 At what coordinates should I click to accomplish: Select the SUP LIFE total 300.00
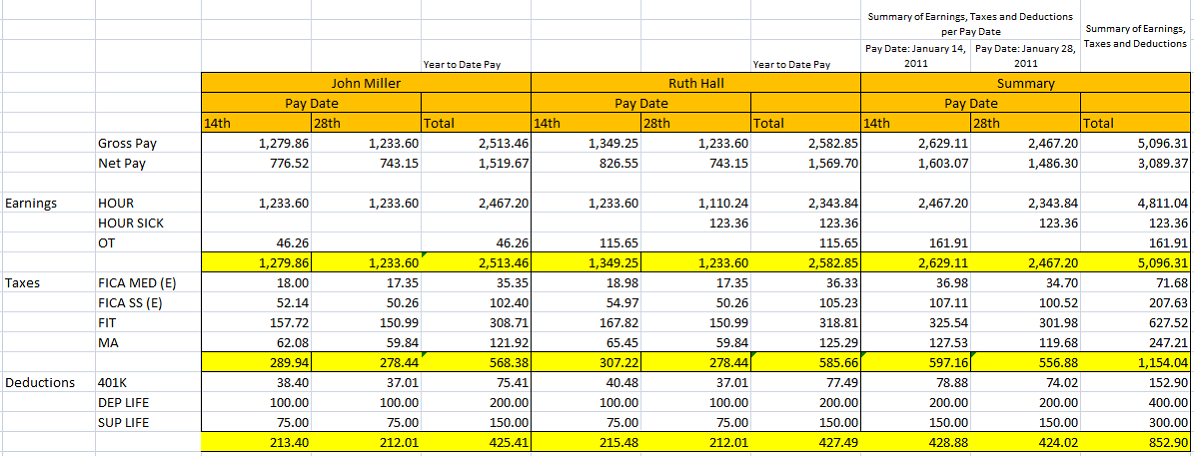pyautogui.click(x=1135, y=422)
